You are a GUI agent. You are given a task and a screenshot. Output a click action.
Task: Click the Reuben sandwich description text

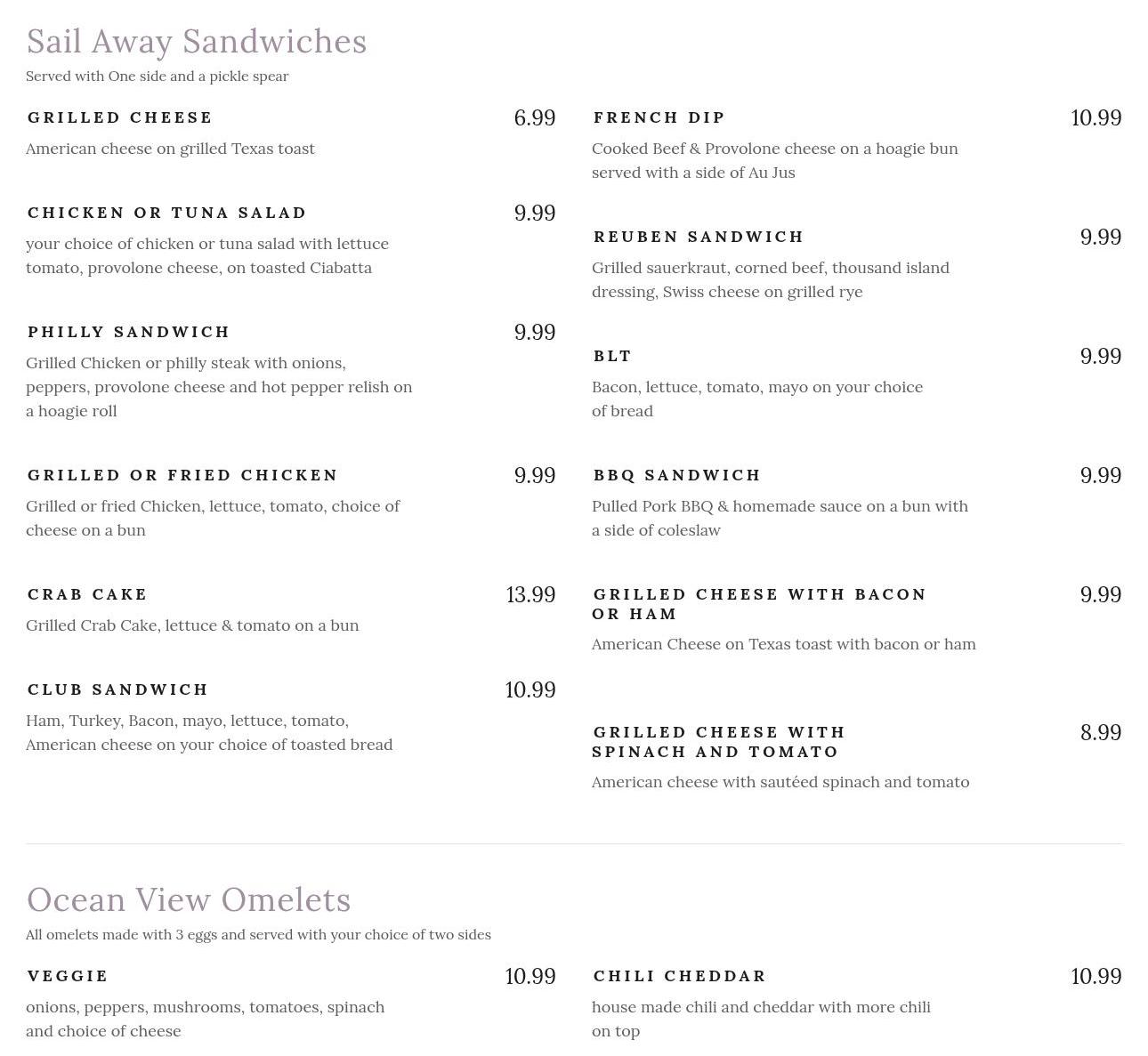click(x=771, y=279)
